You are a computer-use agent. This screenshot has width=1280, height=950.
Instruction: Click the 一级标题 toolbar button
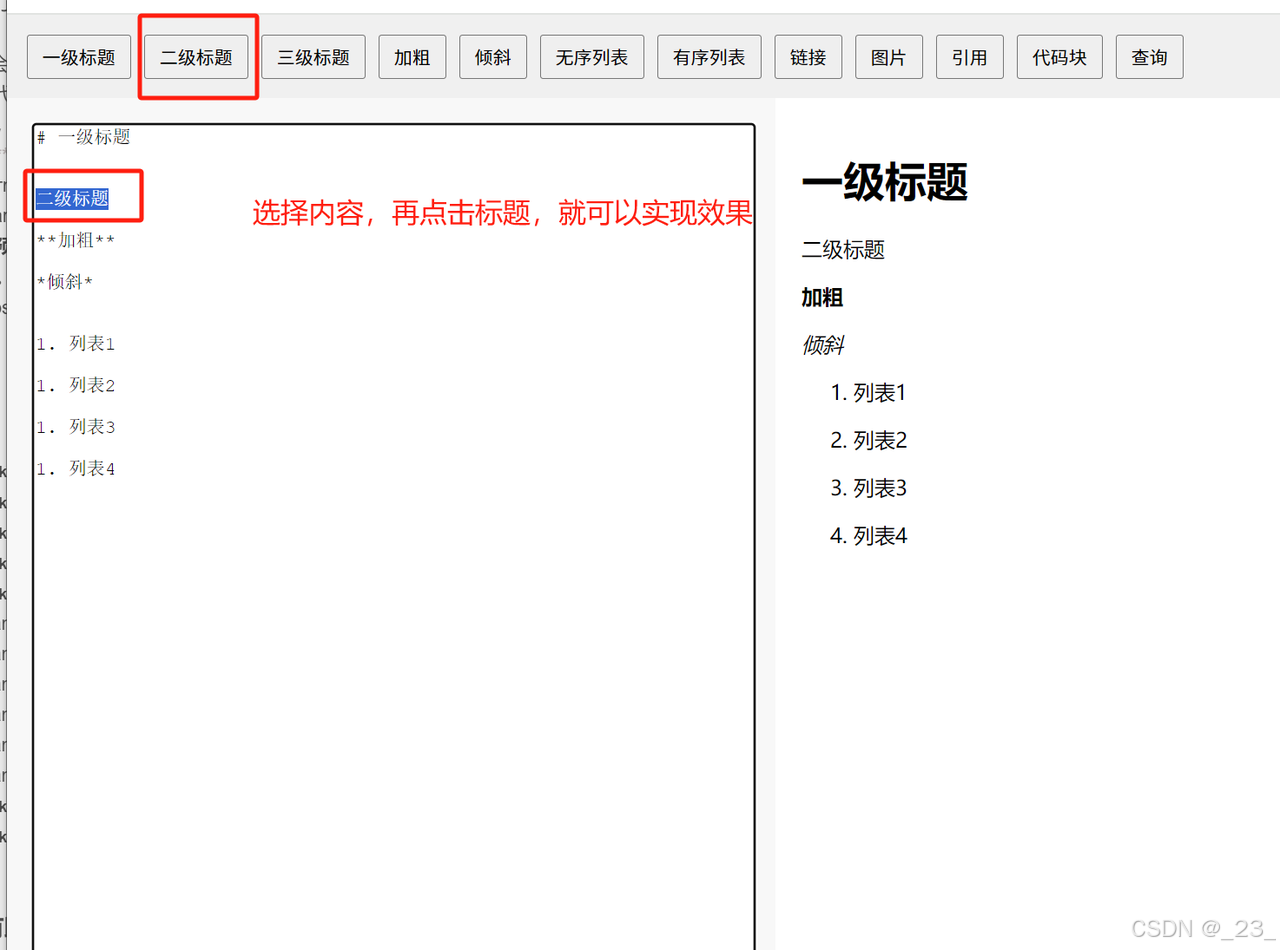click(x=79, y=57)
